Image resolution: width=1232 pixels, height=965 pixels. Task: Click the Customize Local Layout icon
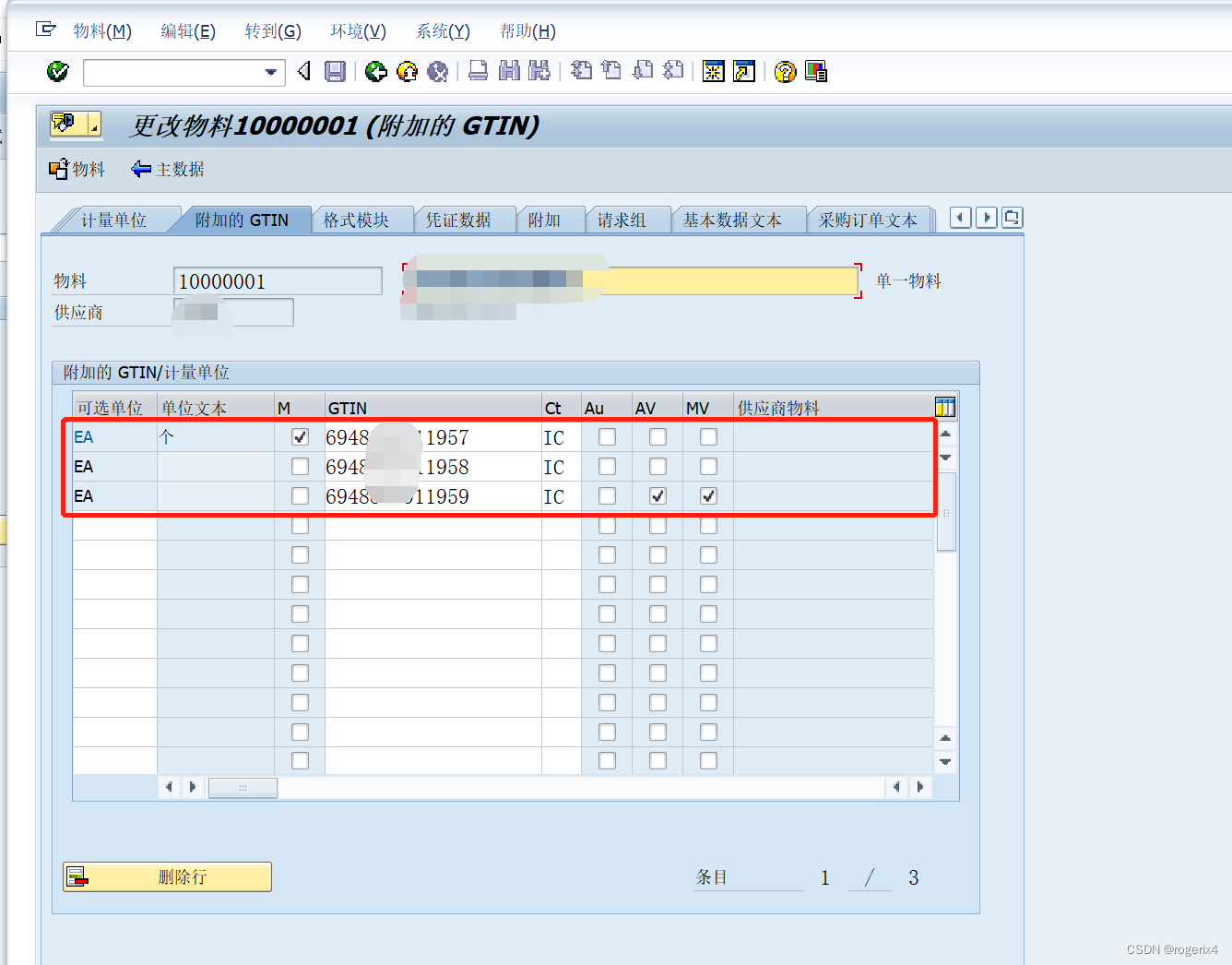(815, 71)
